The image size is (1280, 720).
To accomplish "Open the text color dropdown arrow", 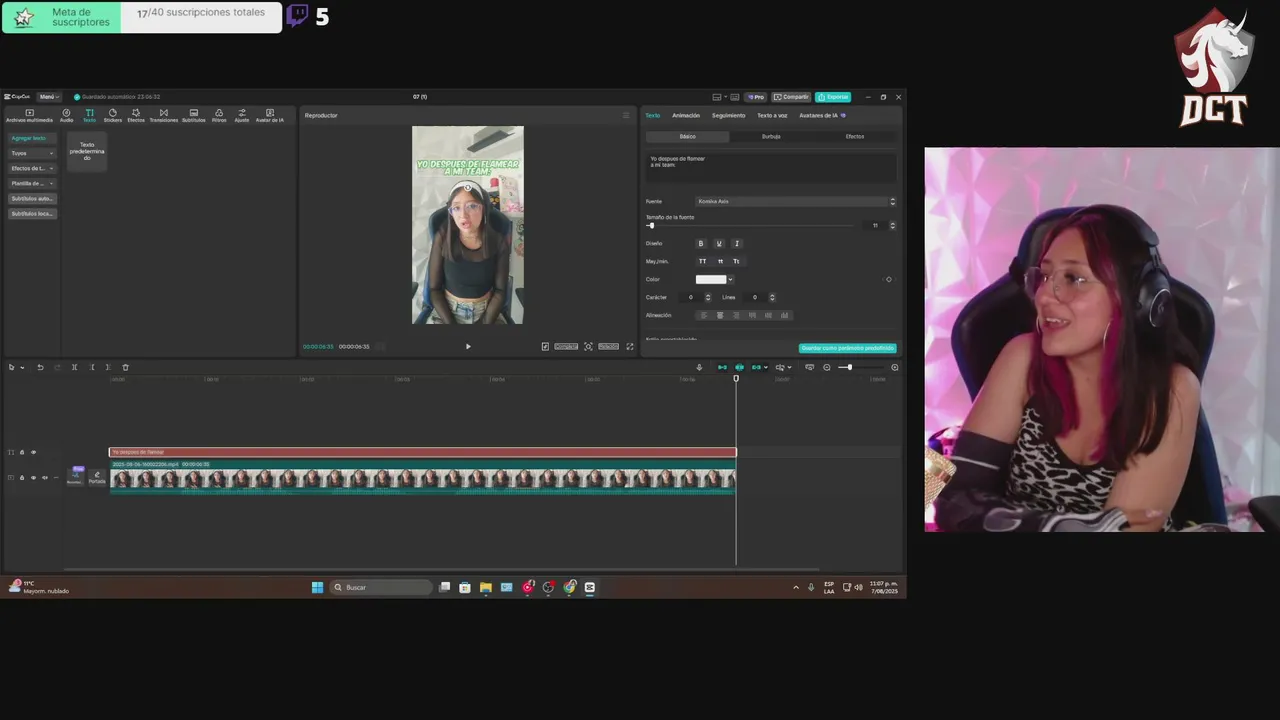I will pyautogui.click(x=731, y=279).
